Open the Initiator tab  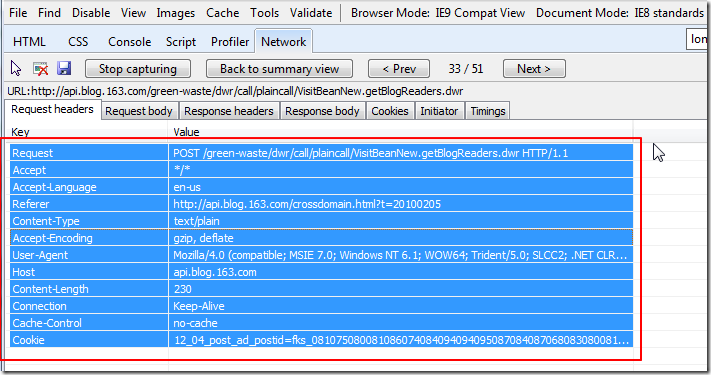439,111
